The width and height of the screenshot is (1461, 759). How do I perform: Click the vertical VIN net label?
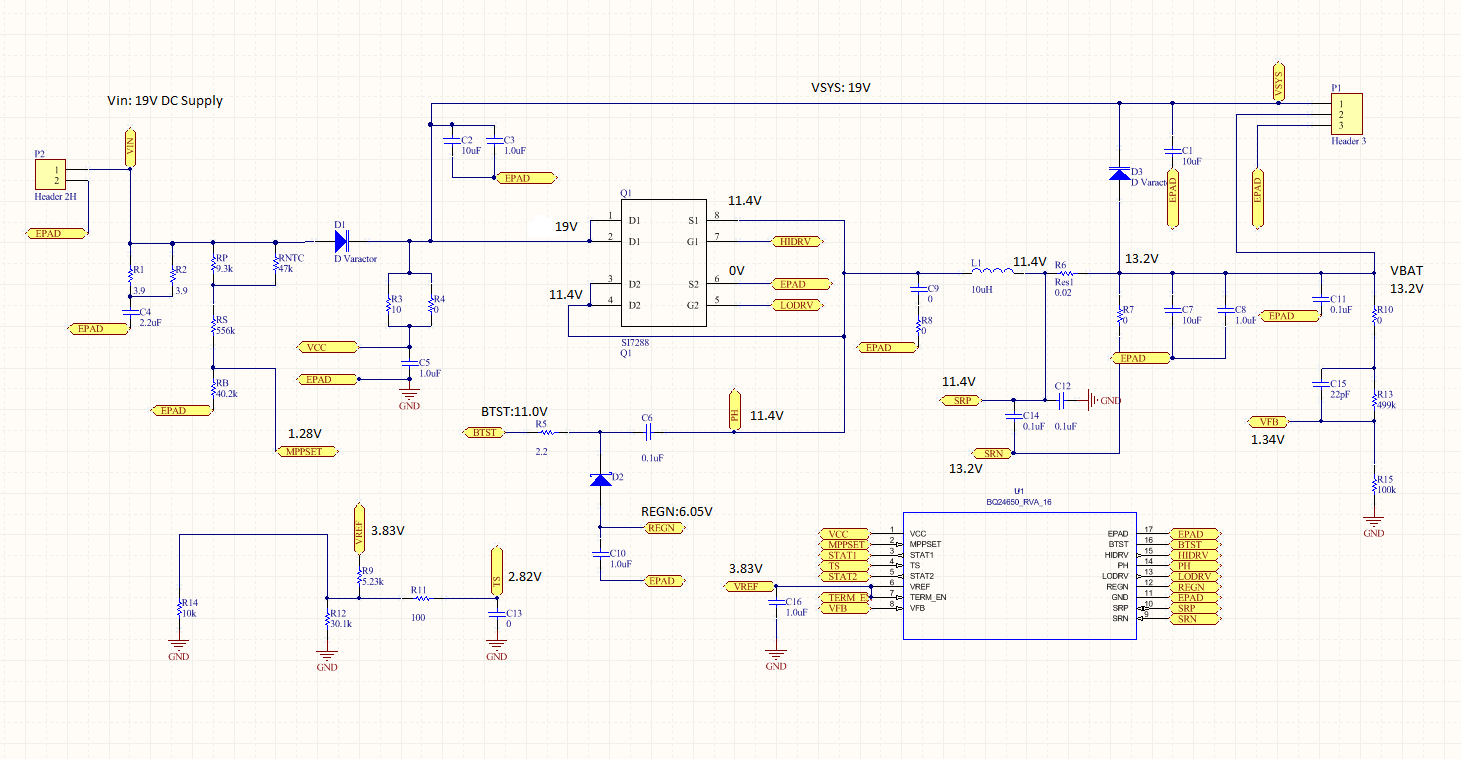pos(129,146)
